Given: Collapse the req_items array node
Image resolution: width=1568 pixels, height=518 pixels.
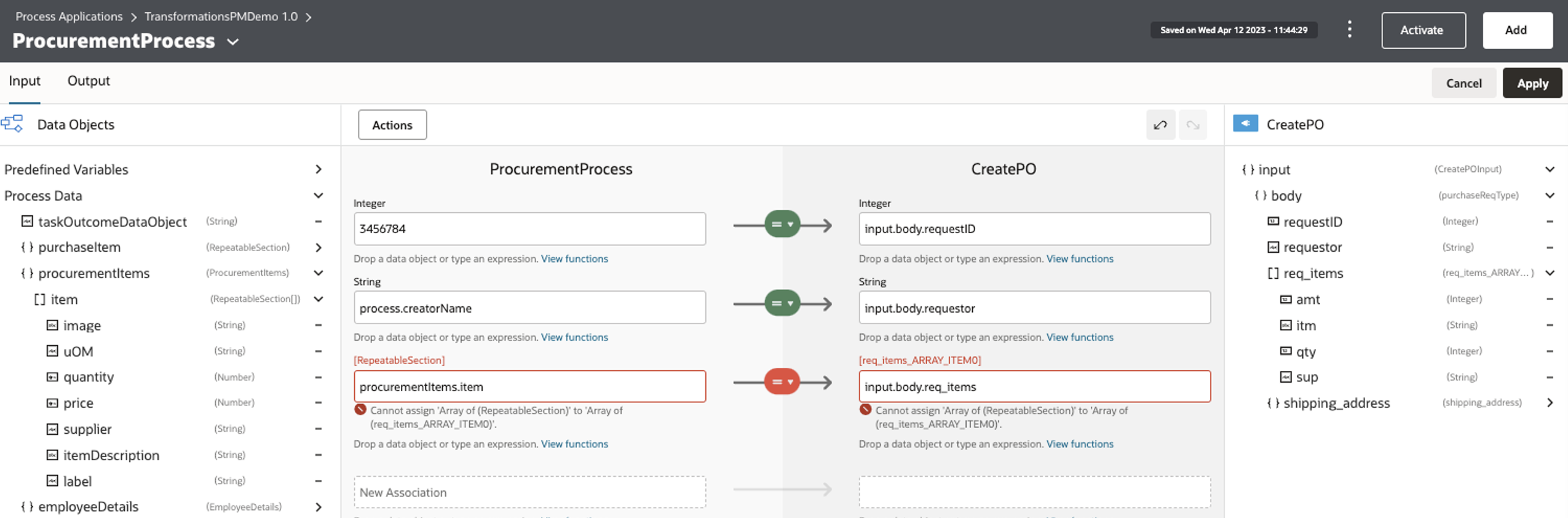Looking at the screenshot, I should (1550, 273).
